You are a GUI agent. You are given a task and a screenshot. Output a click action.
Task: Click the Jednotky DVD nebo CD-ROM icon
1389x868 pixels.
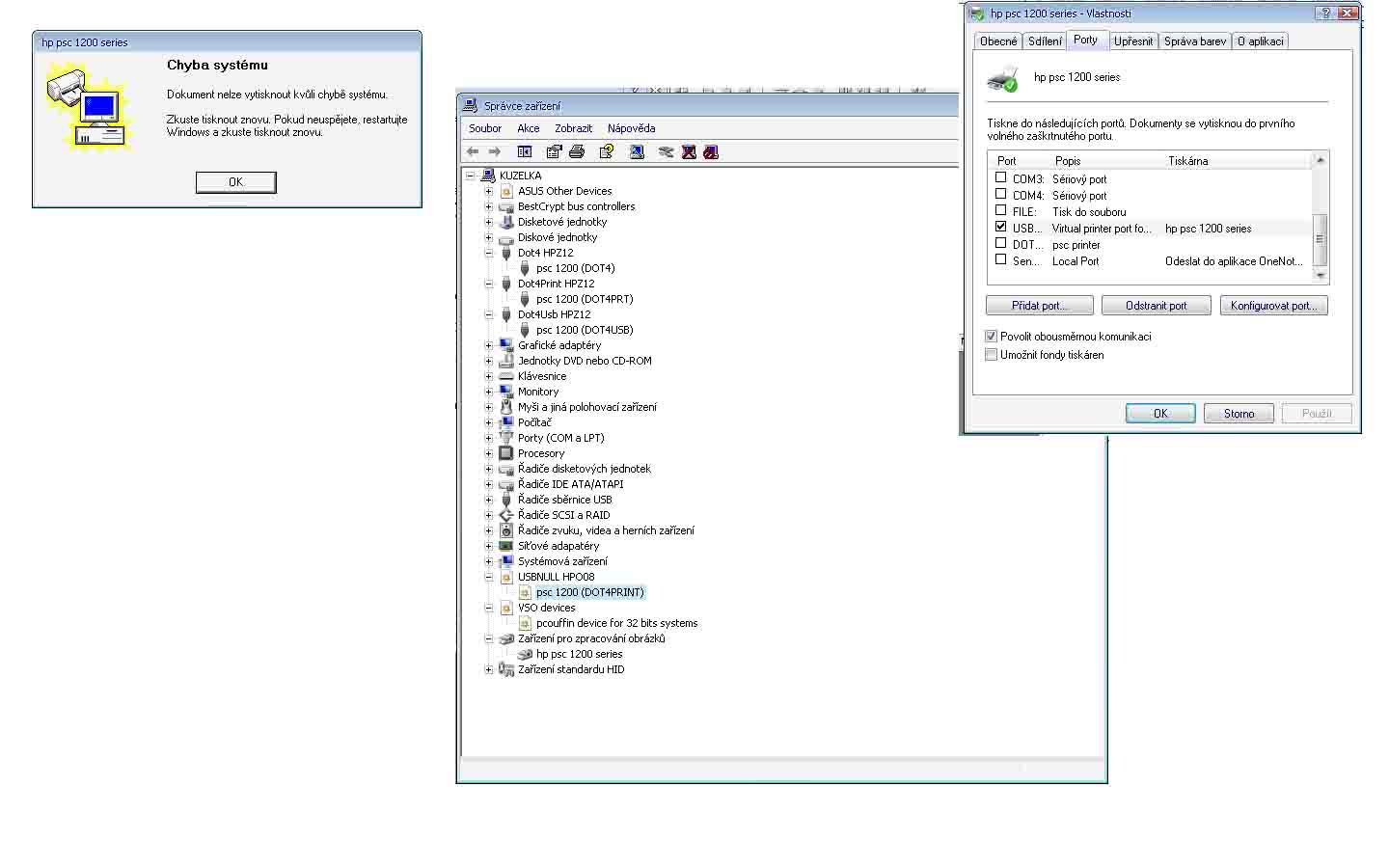506,361
